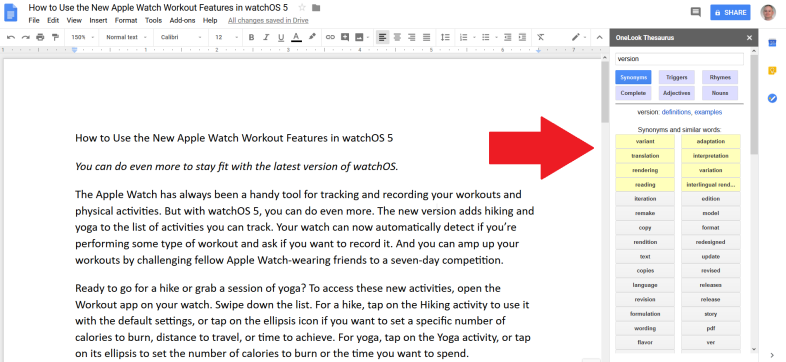The height and width of the screenshot is (362, 786).
Task: Open the File menu
Action: 34,21
